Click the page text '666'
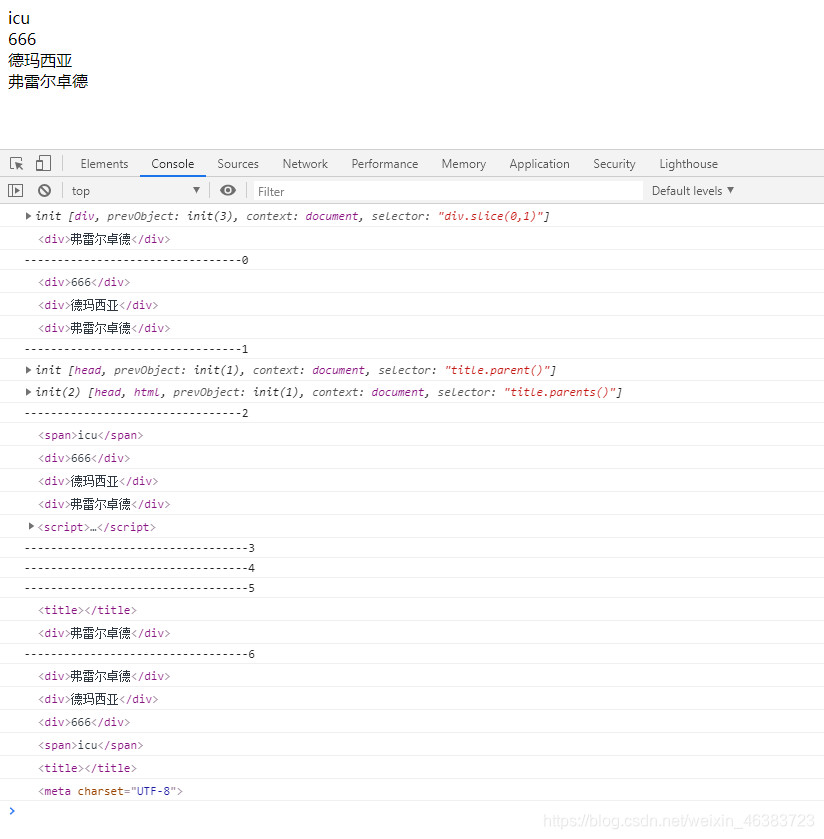 click(22, 39)
